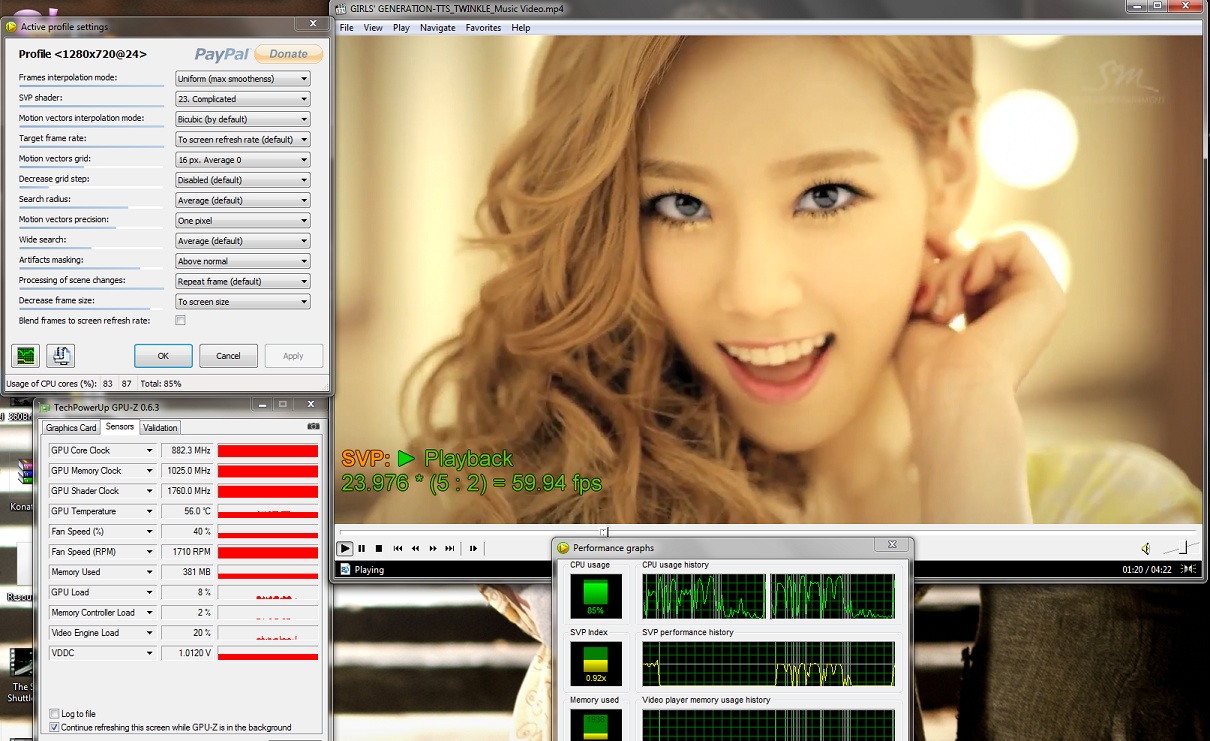
Task: Check the Log to file checkbox
Action: [x=54, y=714]
